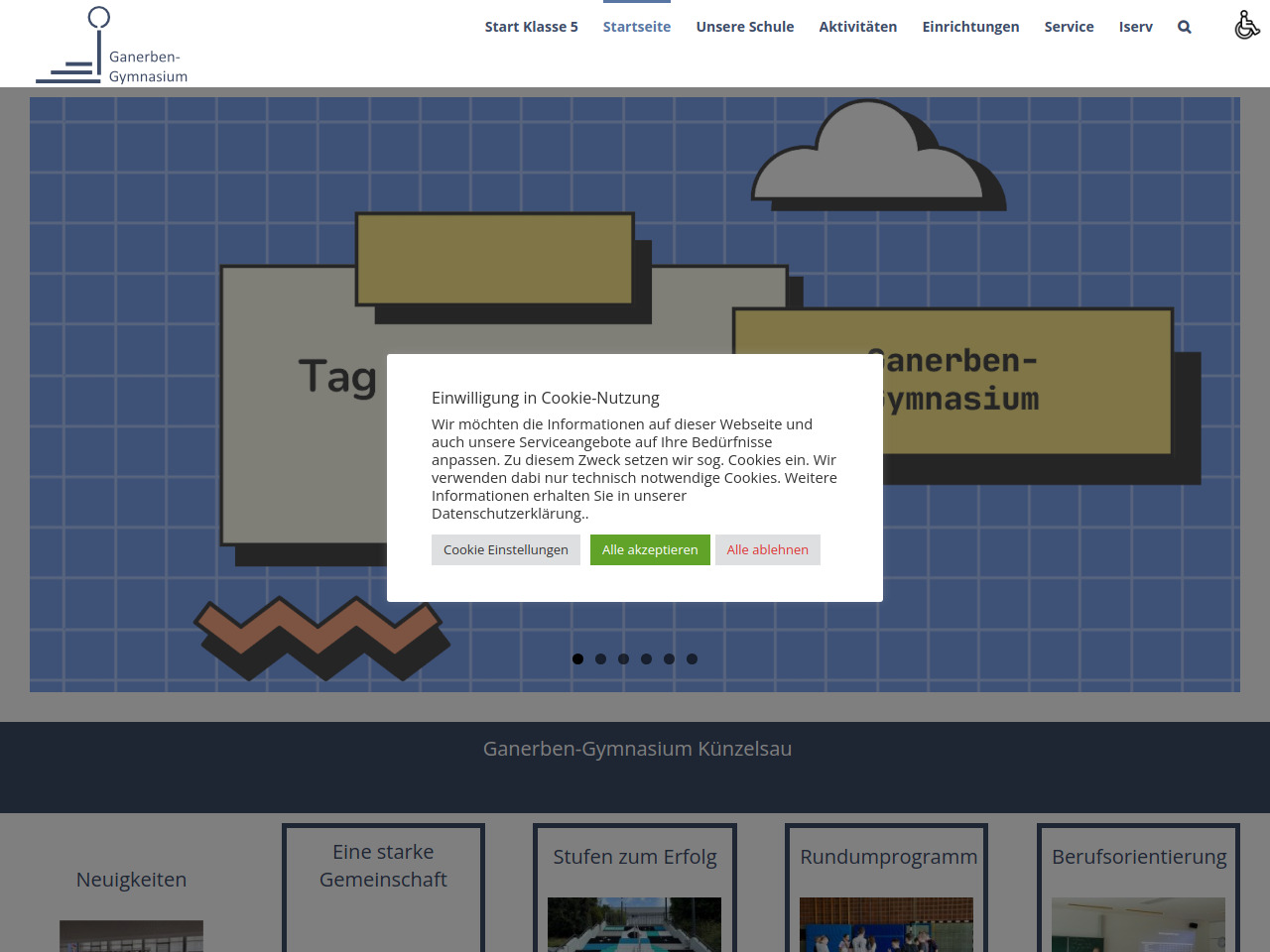Open Cookie Einstellungen
Screen dimensions: 1270x952
(505, 549)
